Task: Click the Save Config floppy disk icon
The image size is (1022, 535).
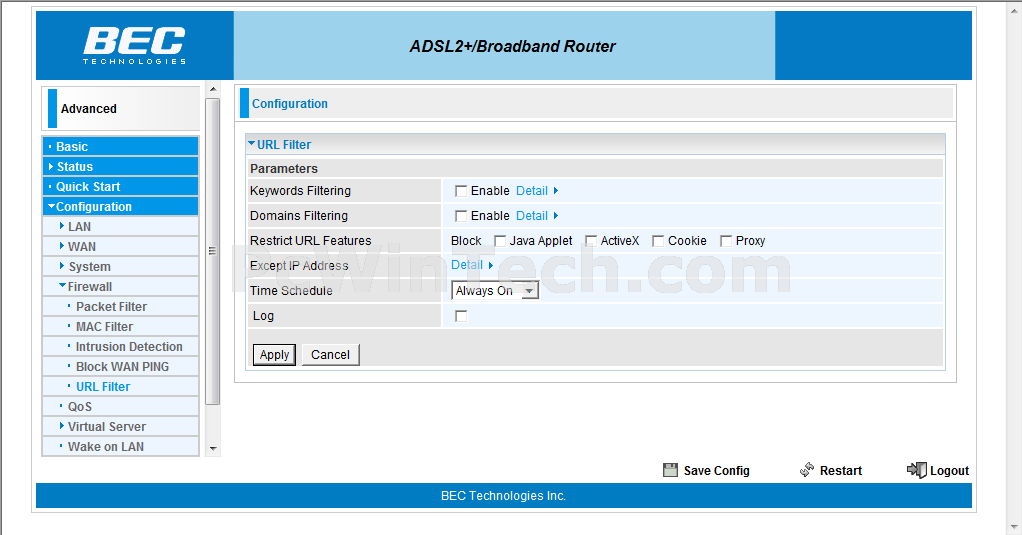Action: [670, 470]
